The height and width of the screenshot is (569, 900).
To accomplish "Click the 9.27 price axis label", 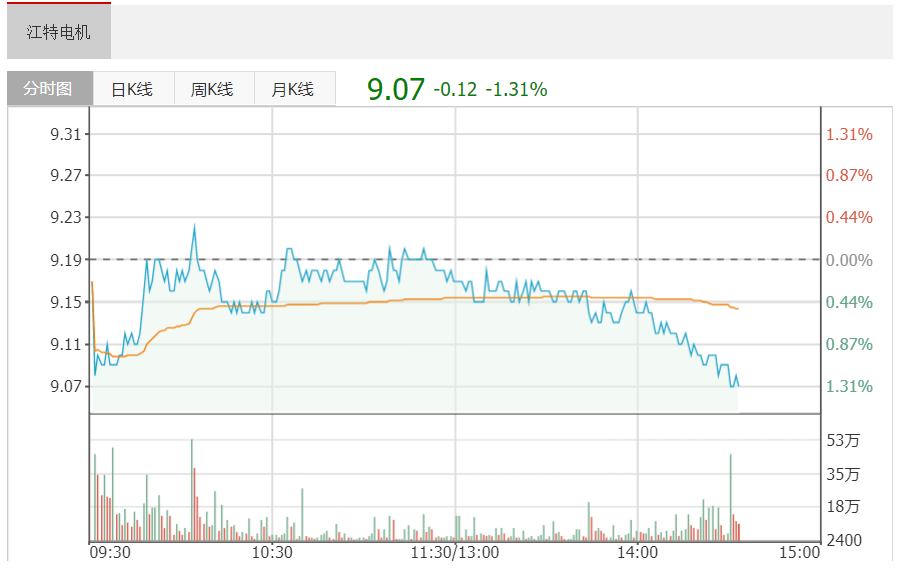I will tap(65, 175).
